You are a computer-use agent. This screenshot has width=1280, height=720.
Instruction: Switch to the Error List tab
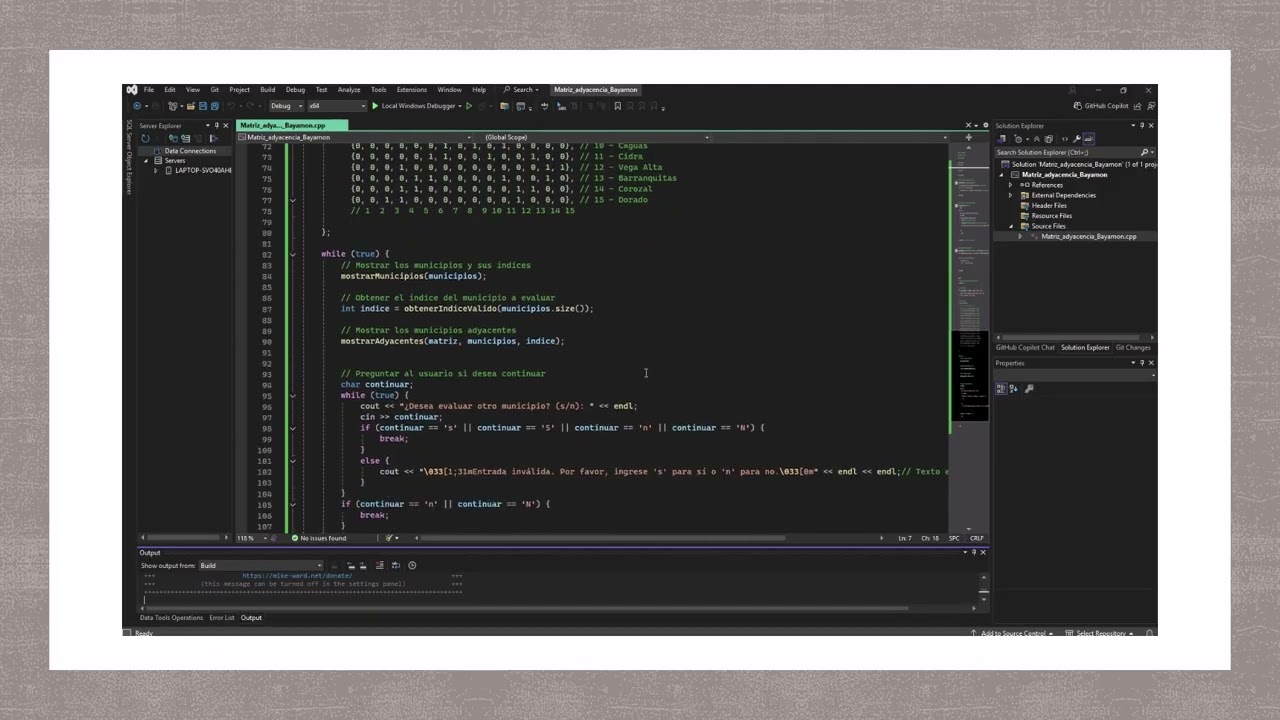(222, 618)
